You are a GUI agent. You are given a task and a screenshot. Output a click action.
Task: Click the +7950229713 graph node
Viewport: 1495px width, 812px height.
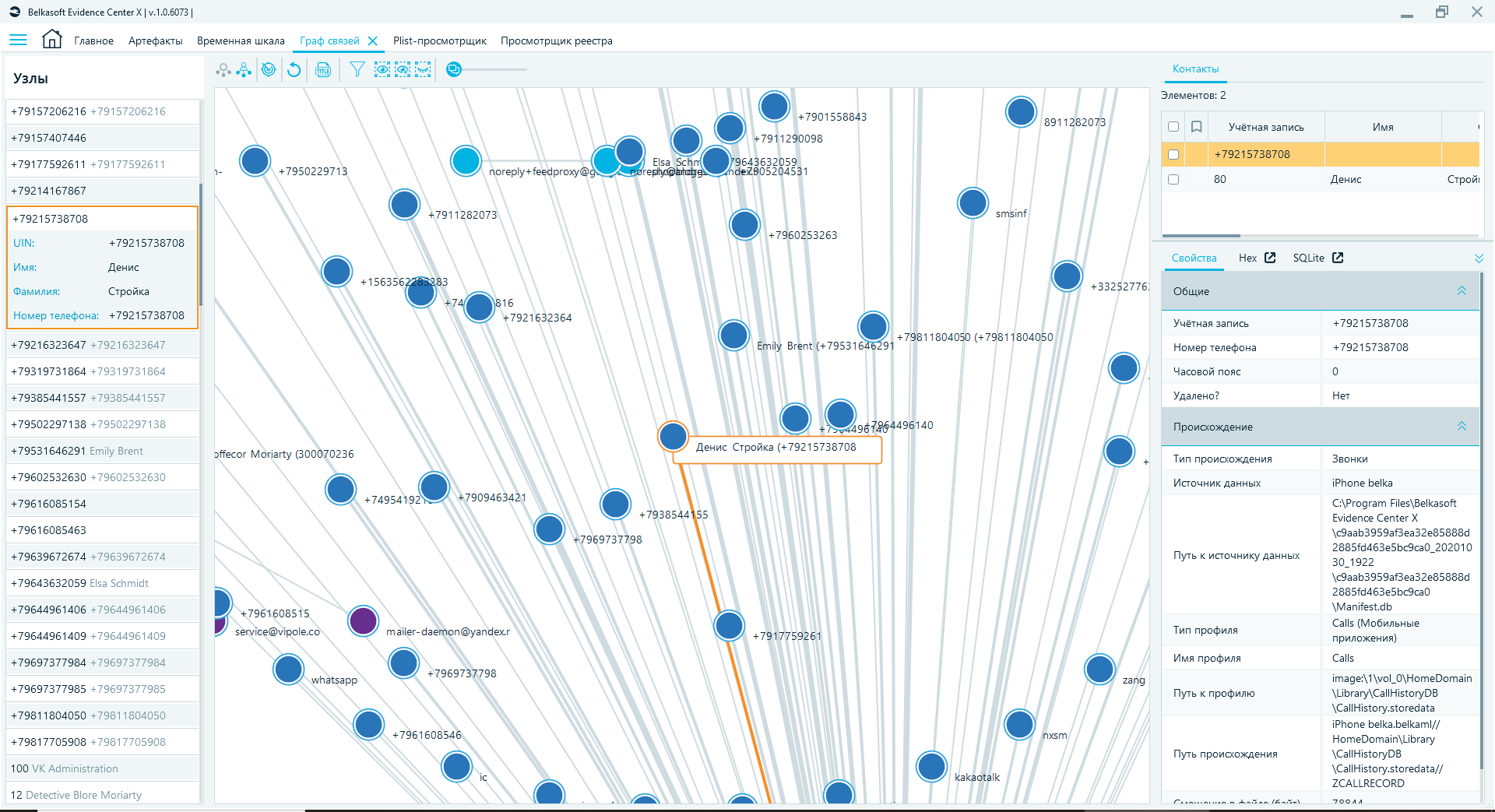pos(255,161)
